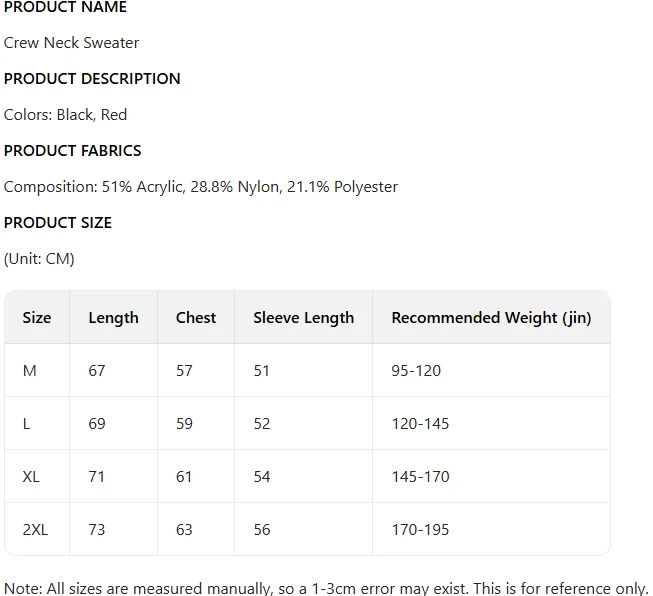Select the 2XL size cell
The image size is (653, 596).
pos(35,530)
